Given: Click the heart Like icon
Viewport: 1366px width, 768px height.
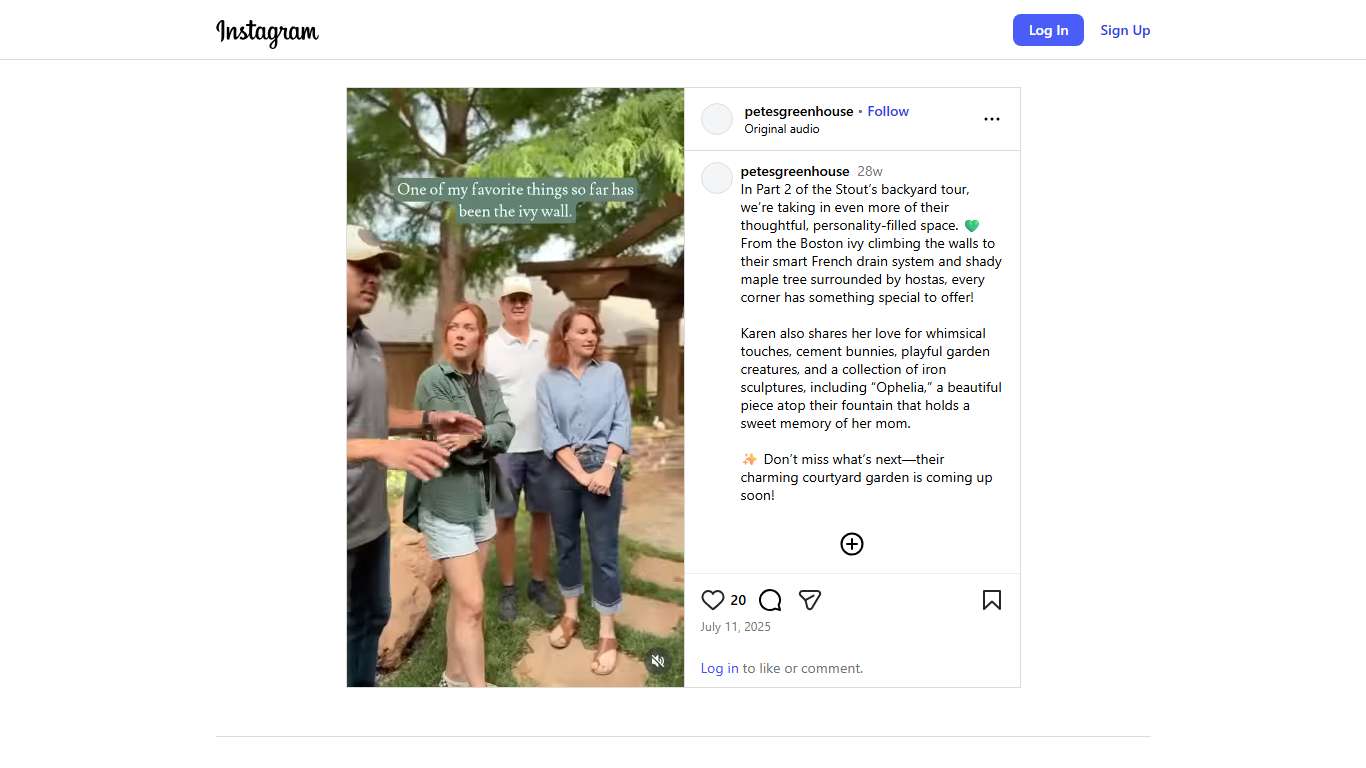Looking at the screenshot, I should tap(712, 600).
